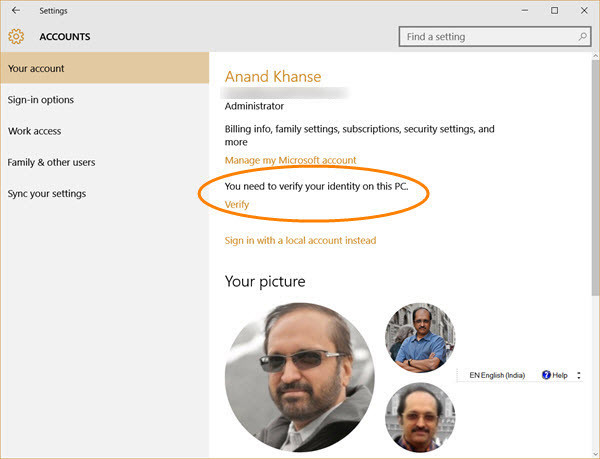The width and height of the screenshot is (600, 459).
Task: Click Manage my Microsoft account link
Action: point(290,160)
